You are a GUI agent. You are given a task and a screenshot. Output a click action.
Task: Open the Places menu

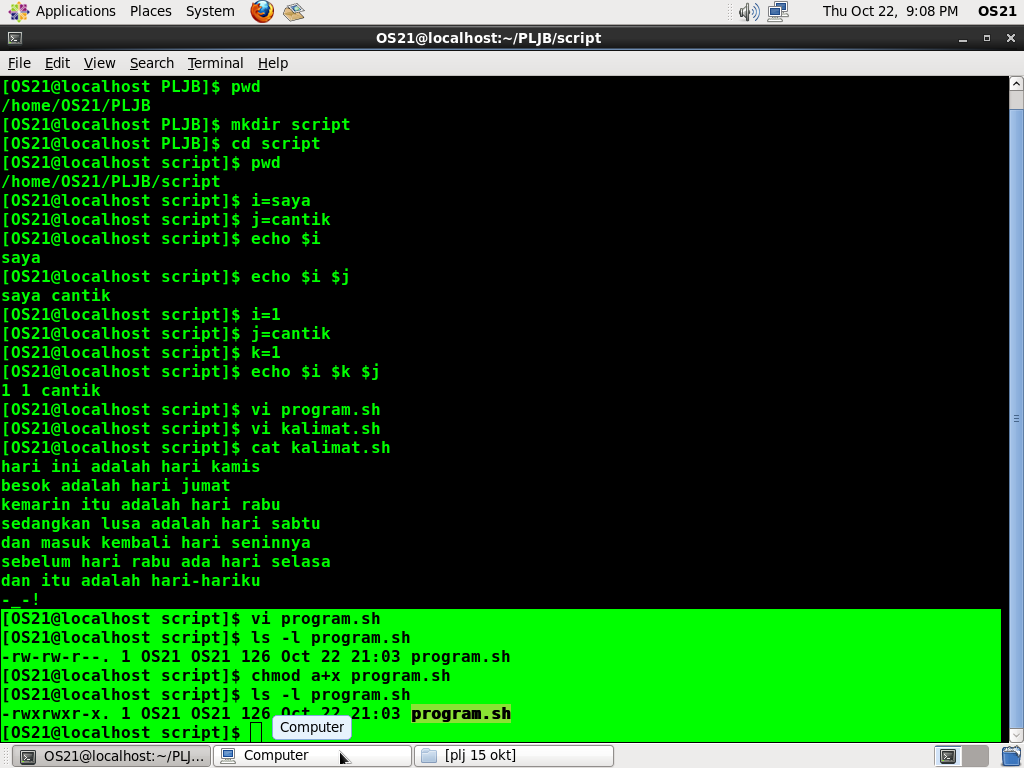[x=150, y=11]
